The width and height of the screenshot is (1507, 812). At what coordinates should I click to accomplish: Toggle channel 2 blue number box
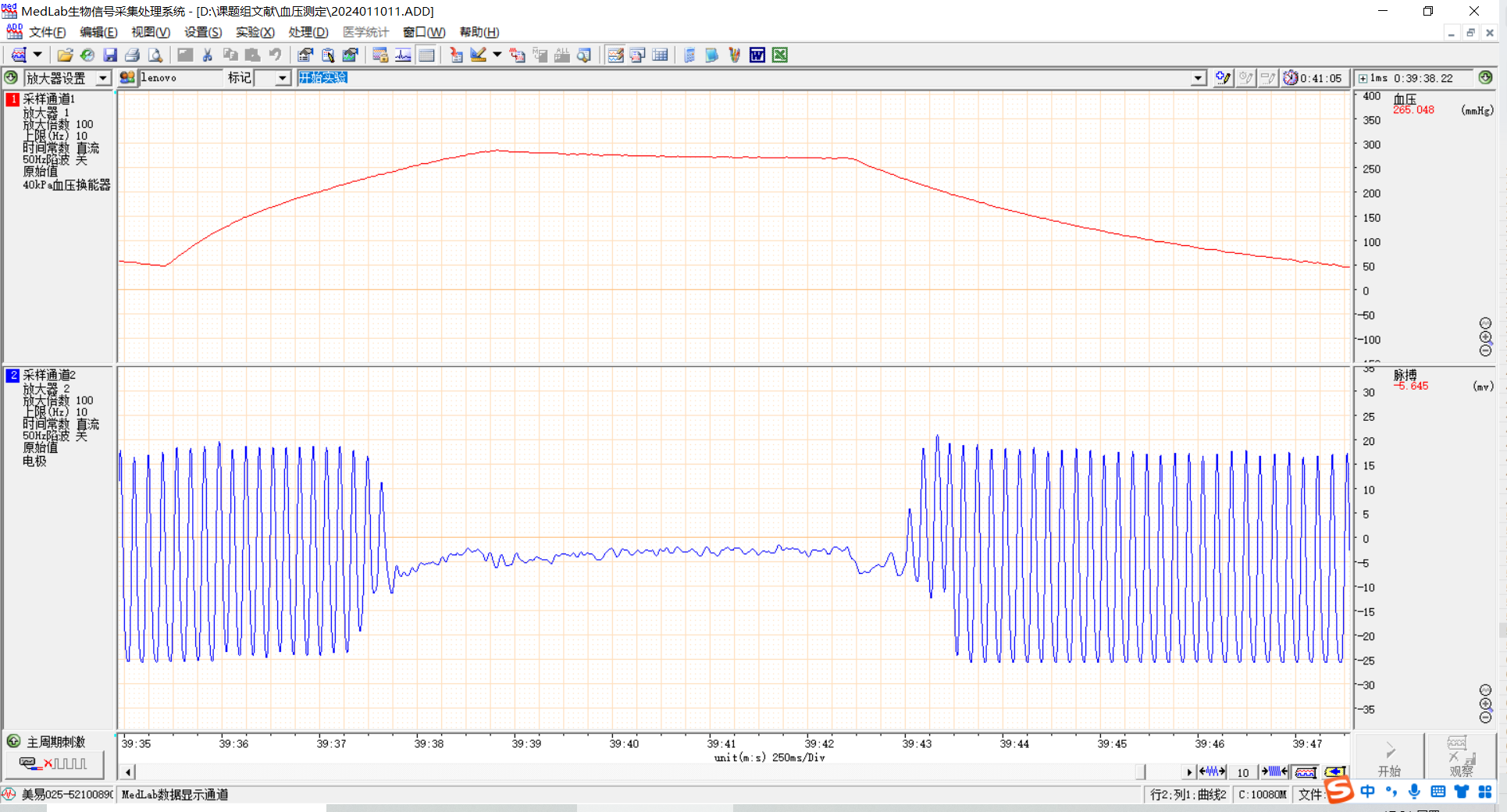click(12, 376)
